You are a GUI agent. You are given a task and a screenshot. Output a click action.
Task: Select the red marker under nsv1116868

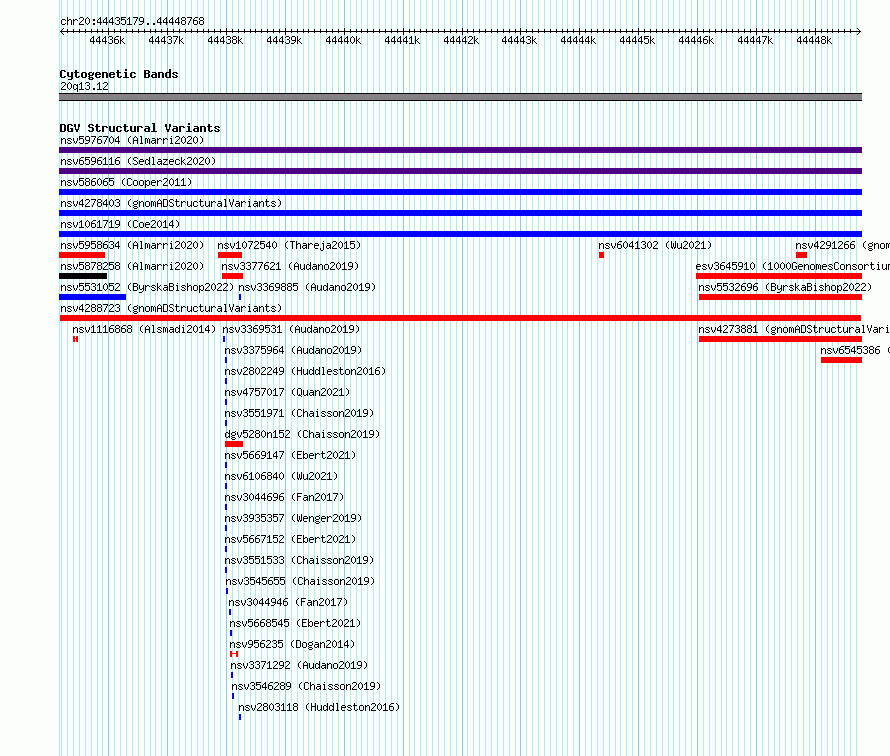point(75,339)
